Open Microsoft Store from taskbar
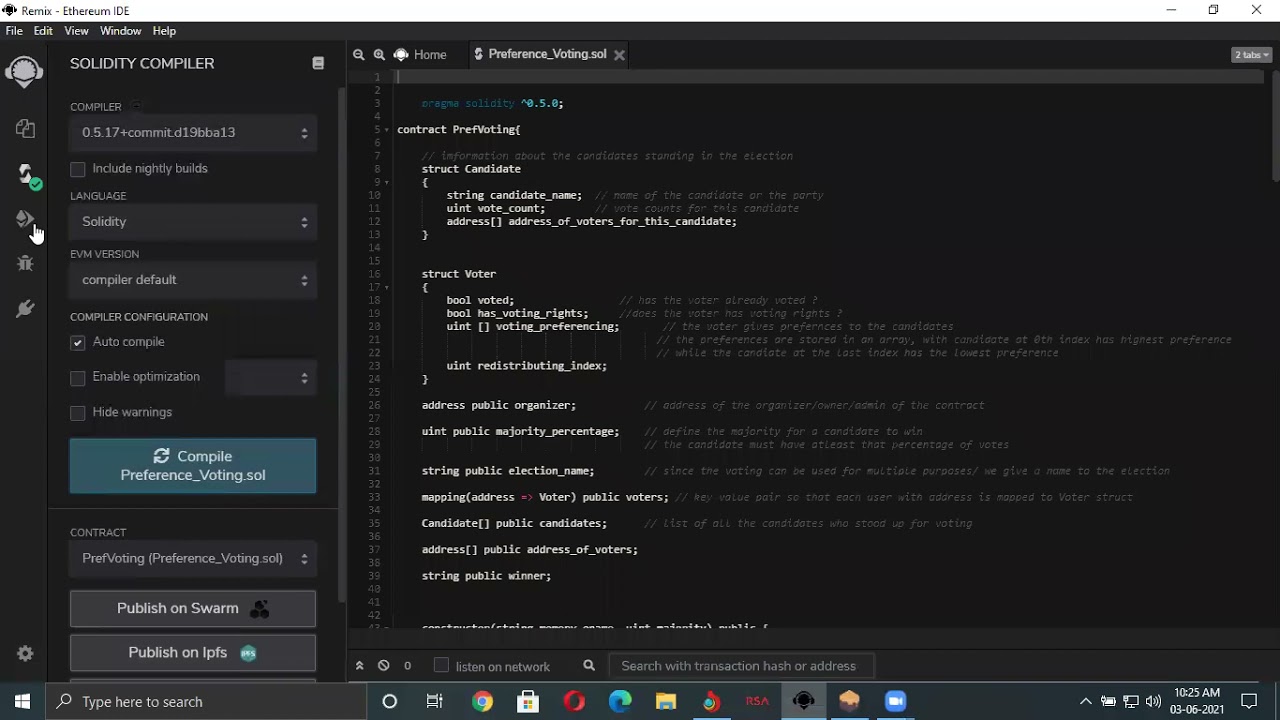1280x720 pixels. [x=528, y=701]
